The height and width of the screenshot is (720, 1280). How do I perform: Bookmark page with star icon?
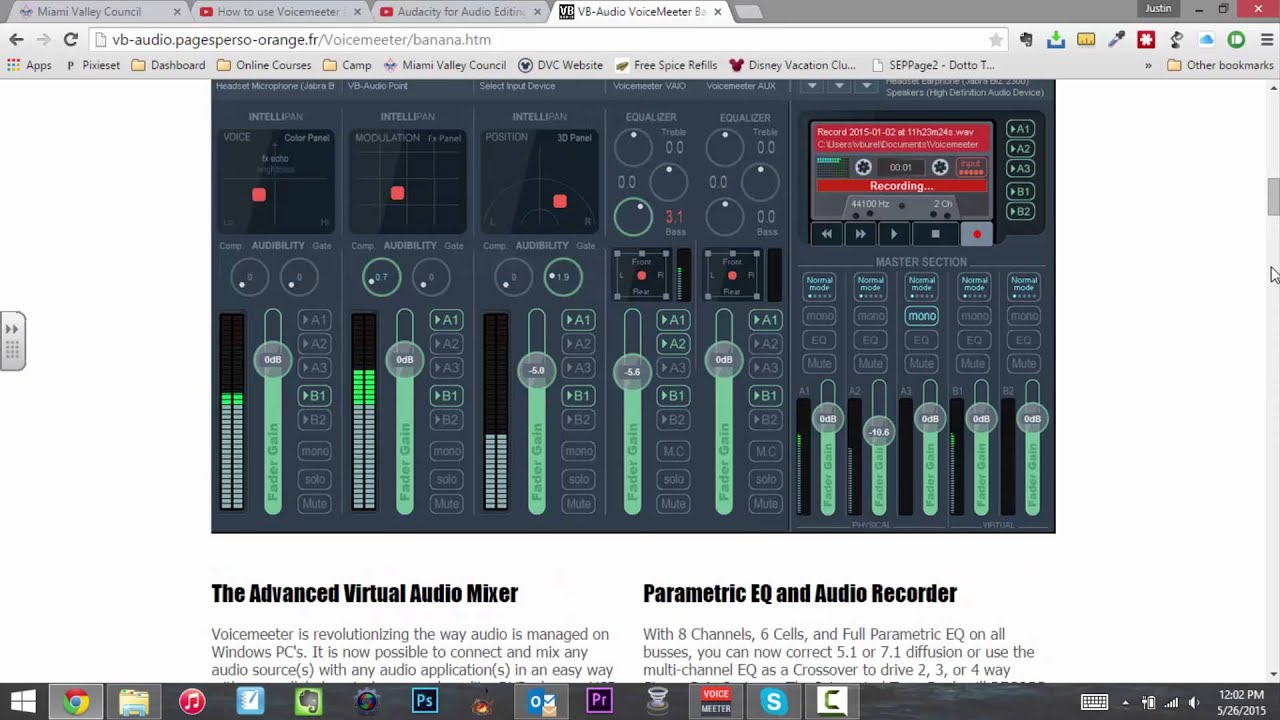995,40
